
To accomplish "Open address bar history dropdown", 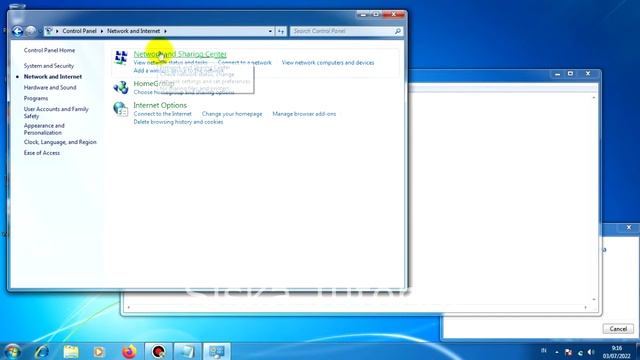I will tap(270, 31).
